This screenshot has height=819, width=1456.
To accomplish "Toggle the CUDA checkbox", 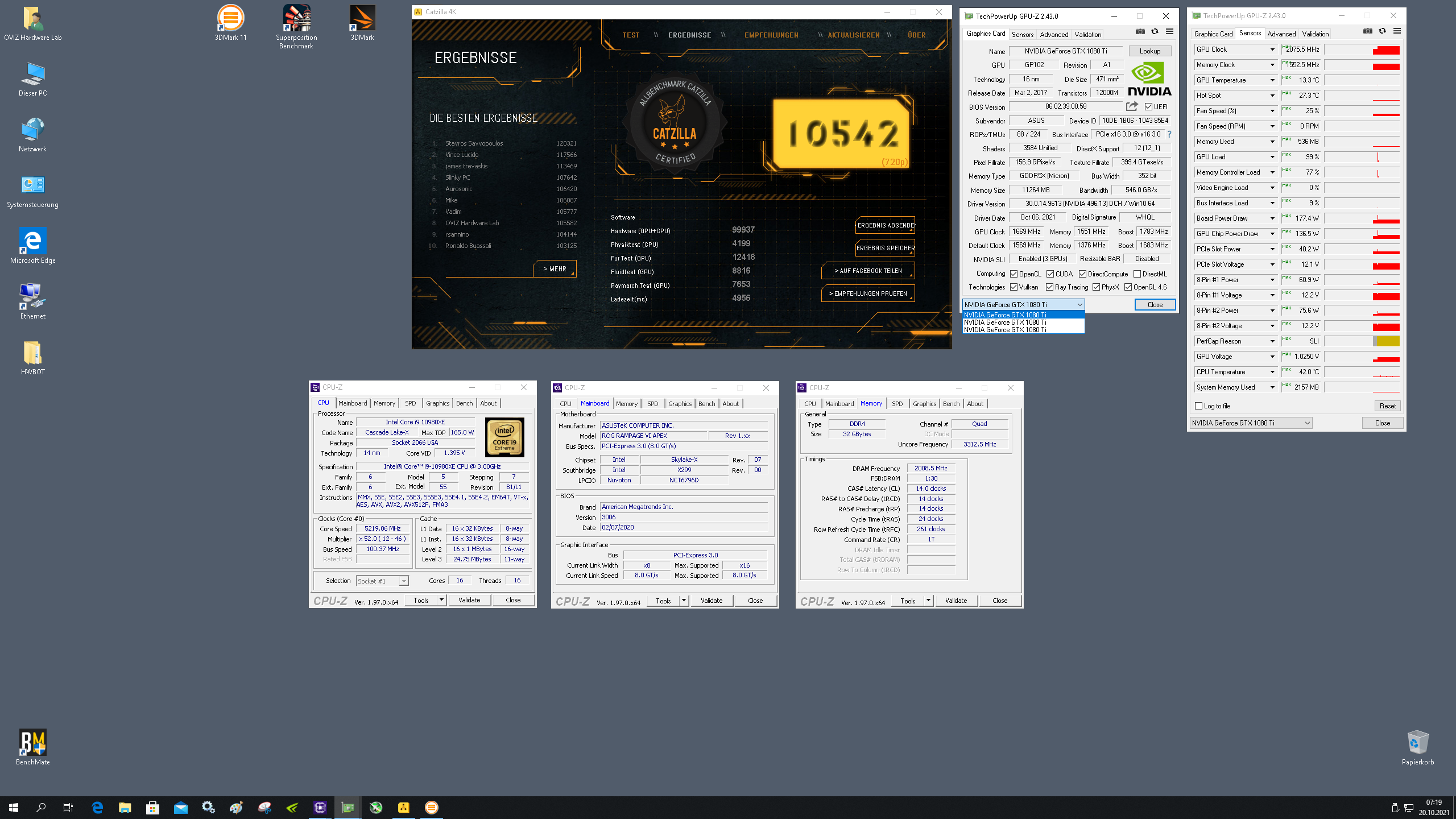I will coord(1050,274).
